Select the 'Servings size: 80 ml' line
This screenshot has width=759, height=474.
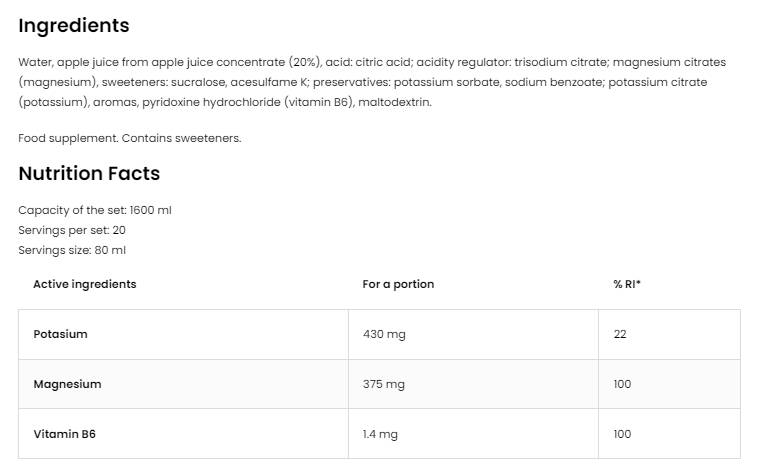tap(72, 250)
